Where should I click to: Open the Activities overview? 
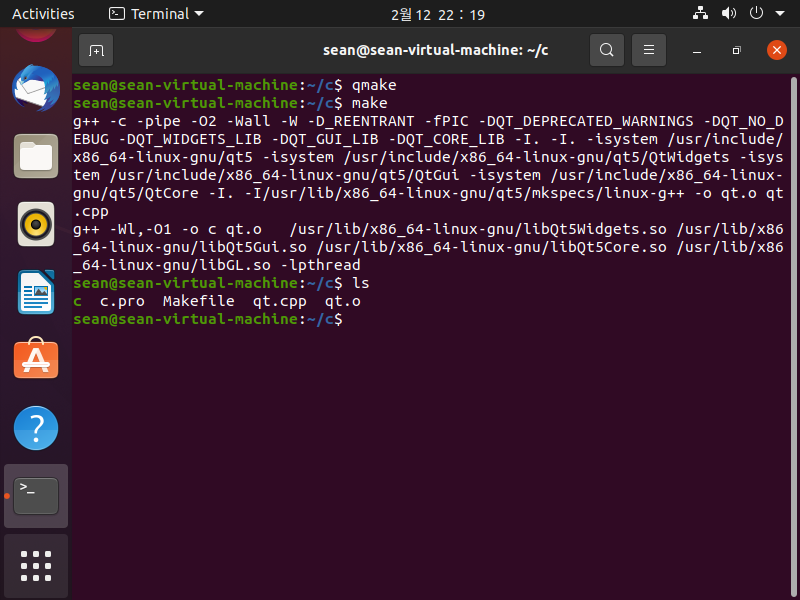43,14
